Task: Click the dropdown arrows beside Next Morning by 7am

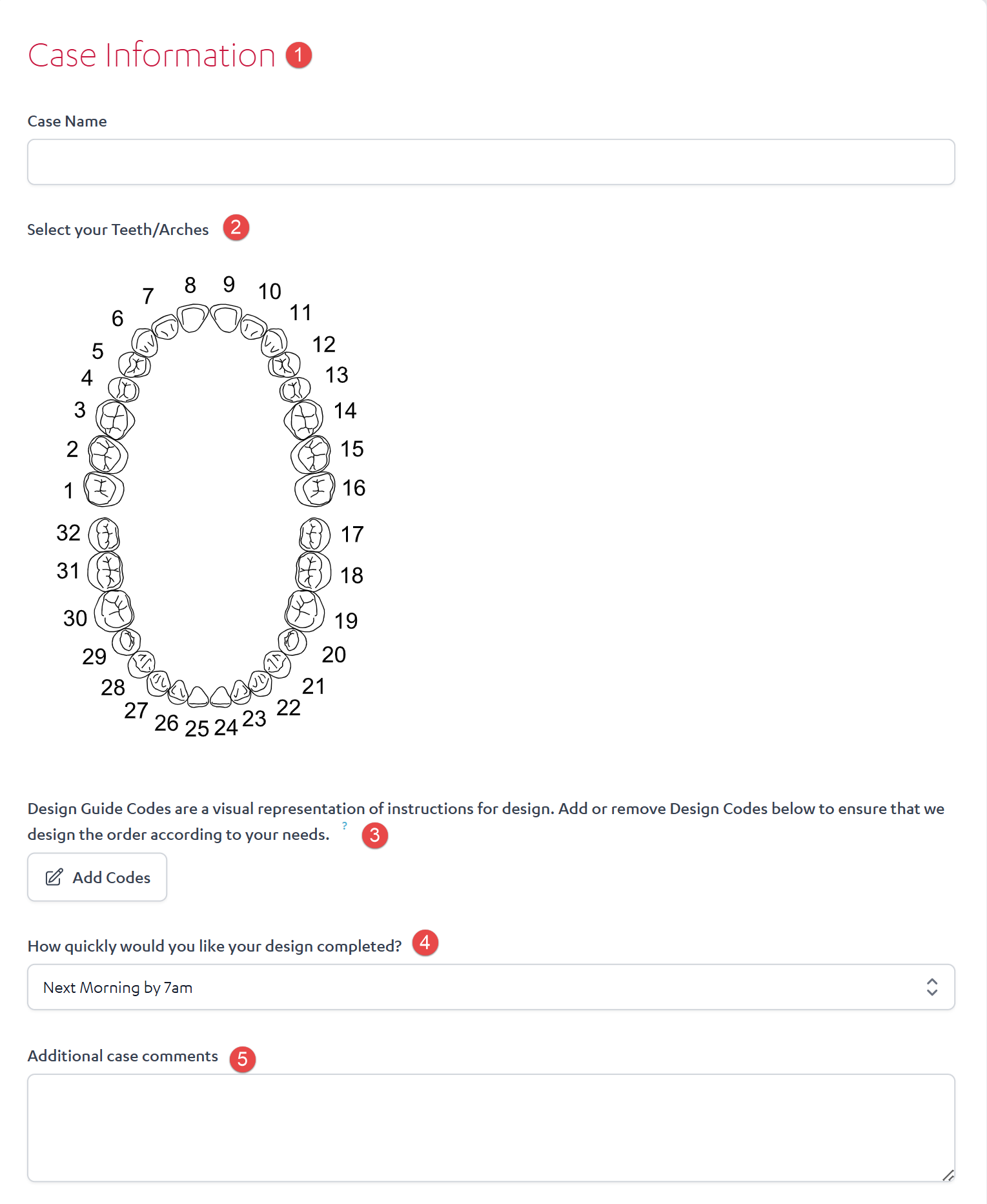Action: 931,987
